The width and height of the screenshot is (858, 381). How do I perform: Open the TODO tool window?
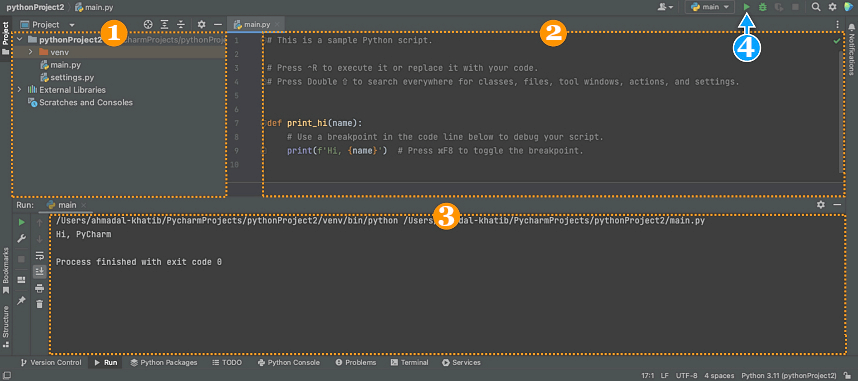227,362
